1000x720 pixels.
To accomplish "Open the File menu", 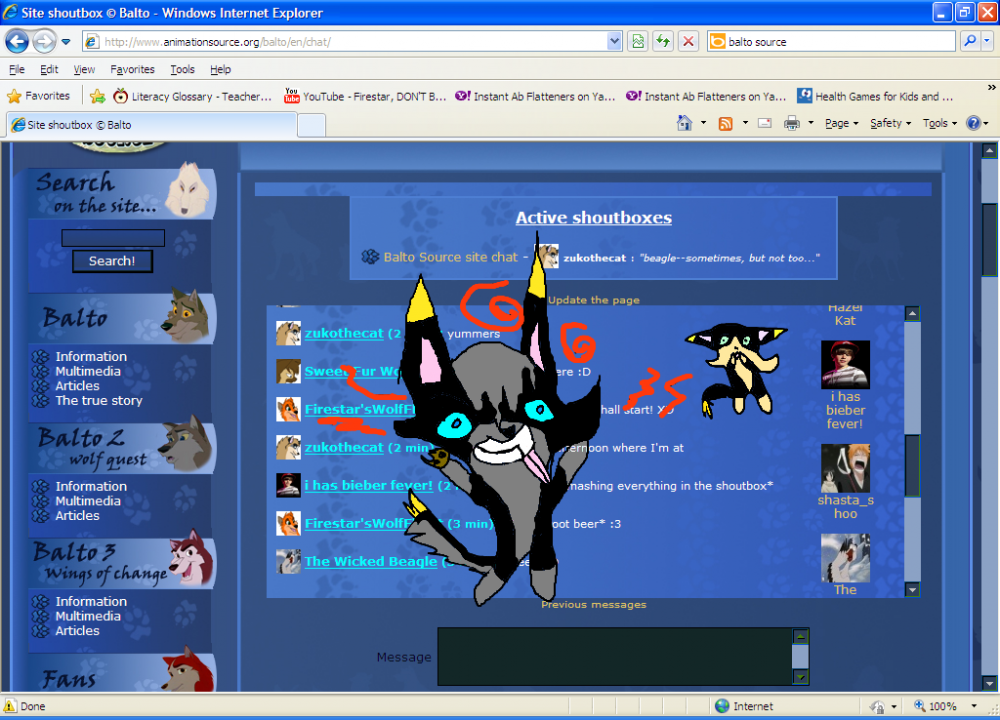I will (x=17, y=69).
